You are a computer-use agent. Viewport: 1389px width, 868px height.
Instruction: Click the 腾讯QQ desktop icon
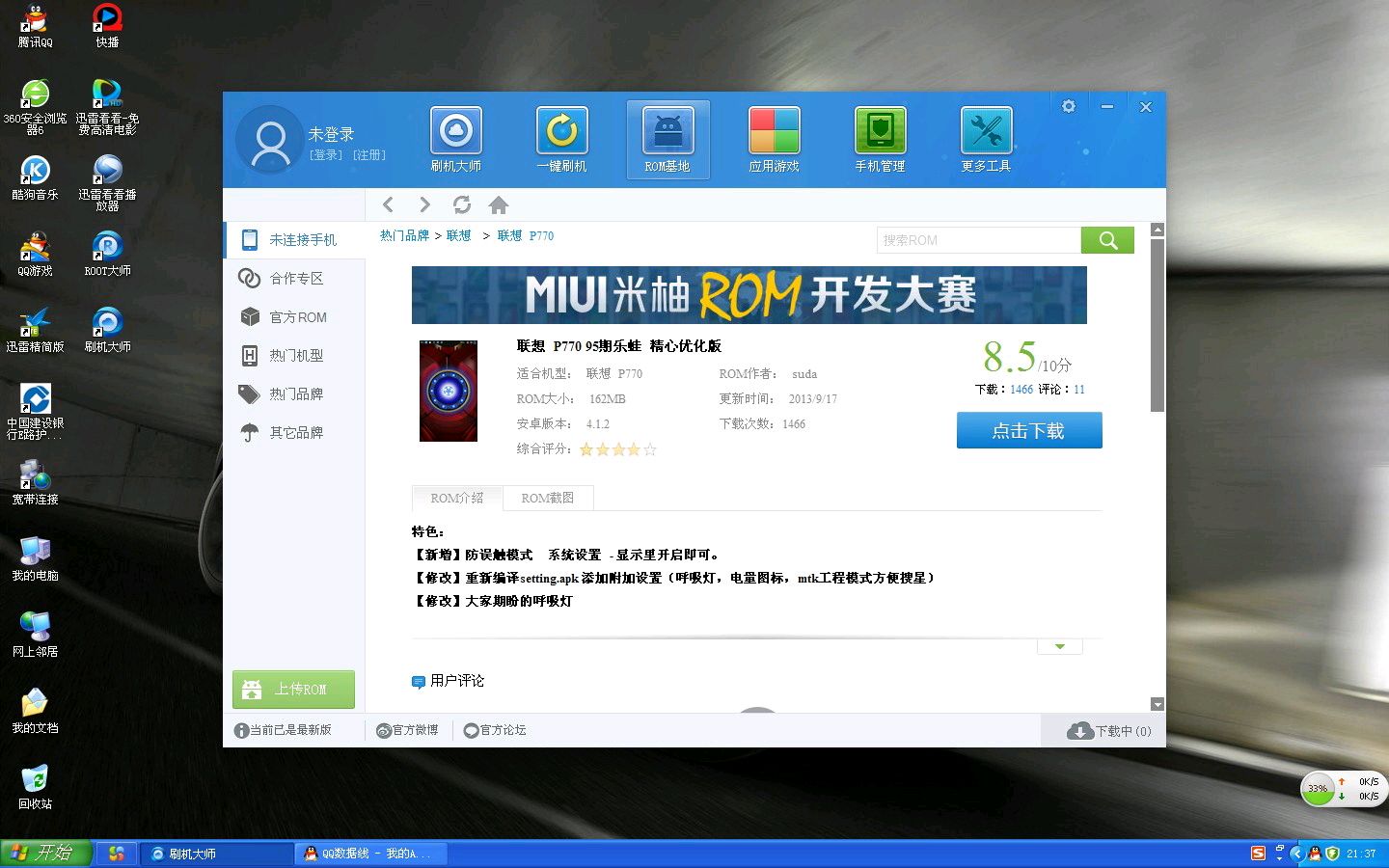[x=36, y=26]
